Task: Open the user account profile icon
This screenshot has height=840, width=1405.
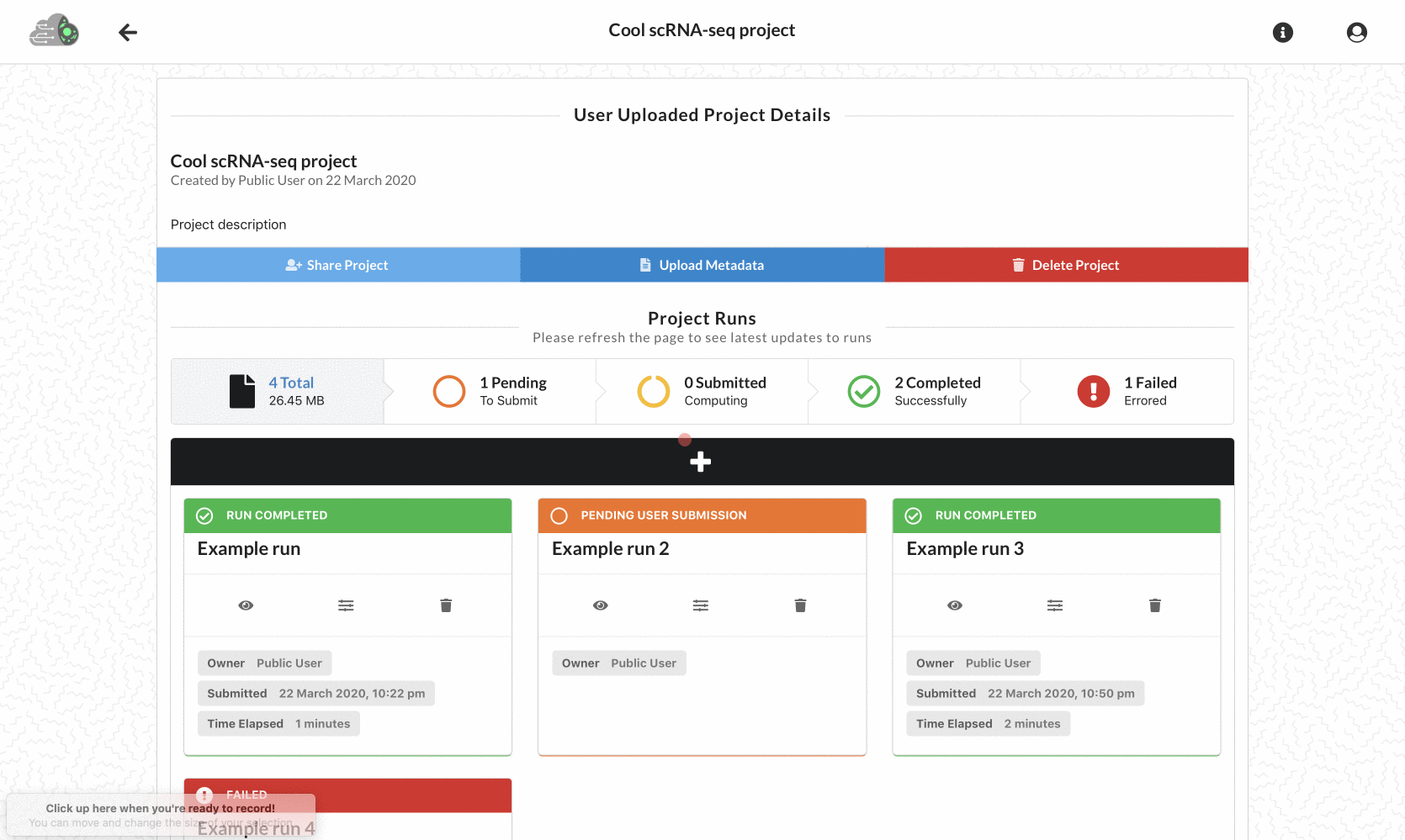Action: (x=1356, y=33)
